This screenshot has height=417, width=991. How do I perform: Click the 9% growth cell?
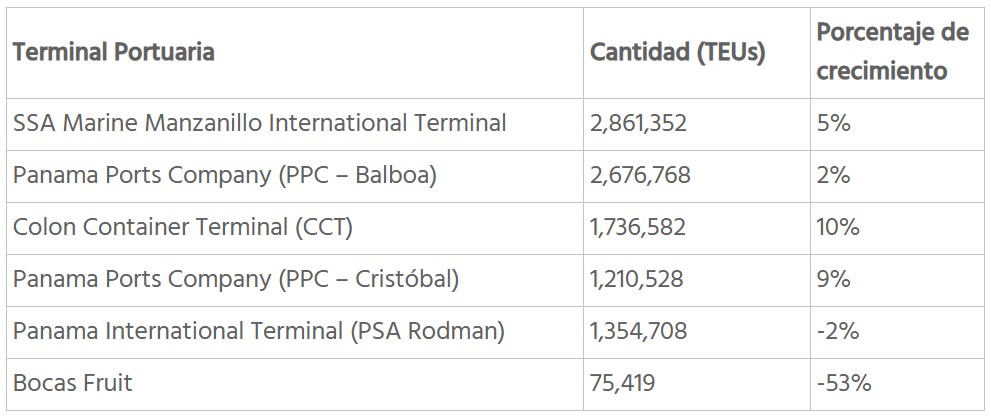[x=833, y=279]
